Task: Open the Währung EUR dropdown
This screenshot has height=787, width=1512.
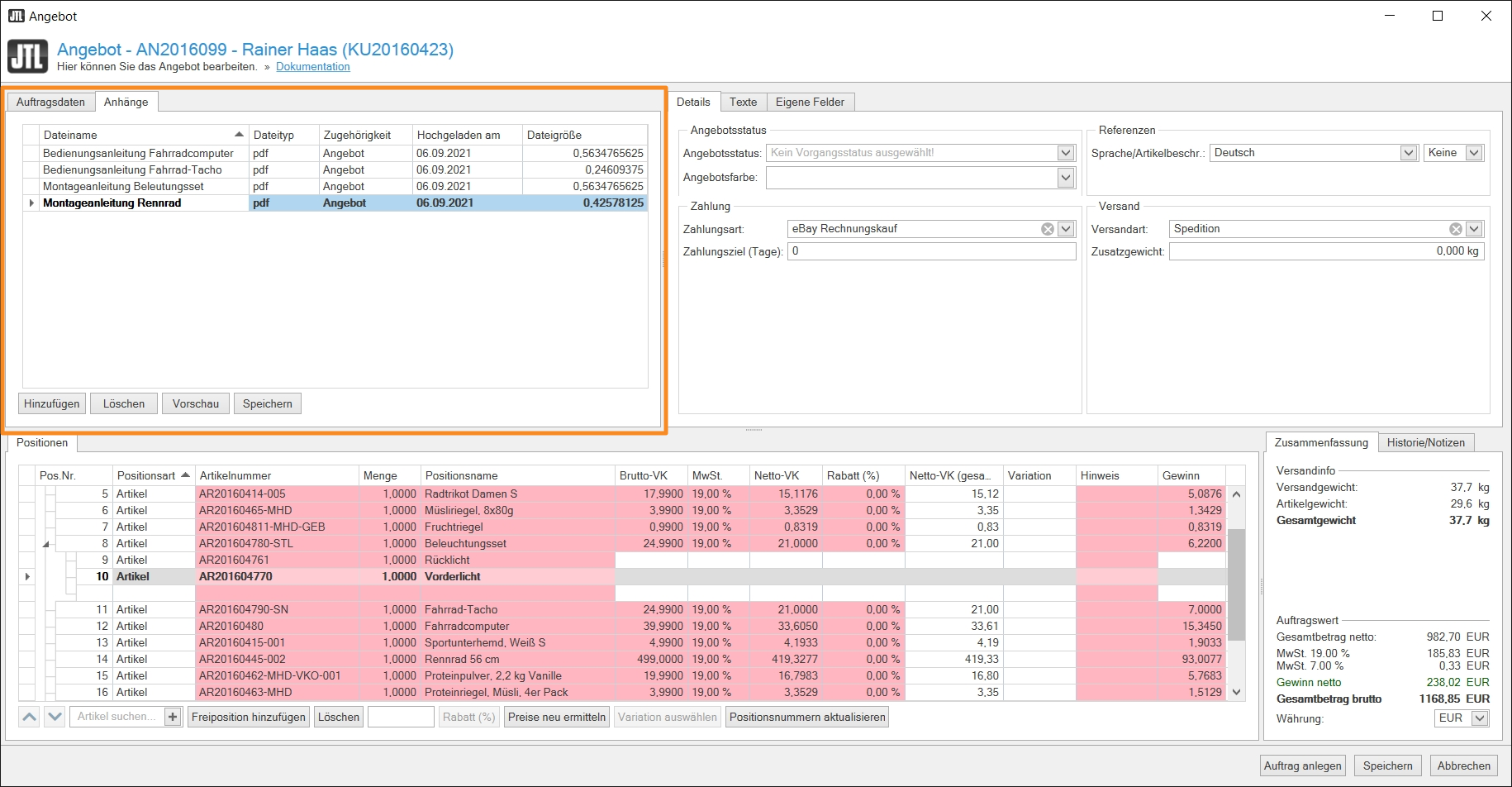Action: (1480, 718)
